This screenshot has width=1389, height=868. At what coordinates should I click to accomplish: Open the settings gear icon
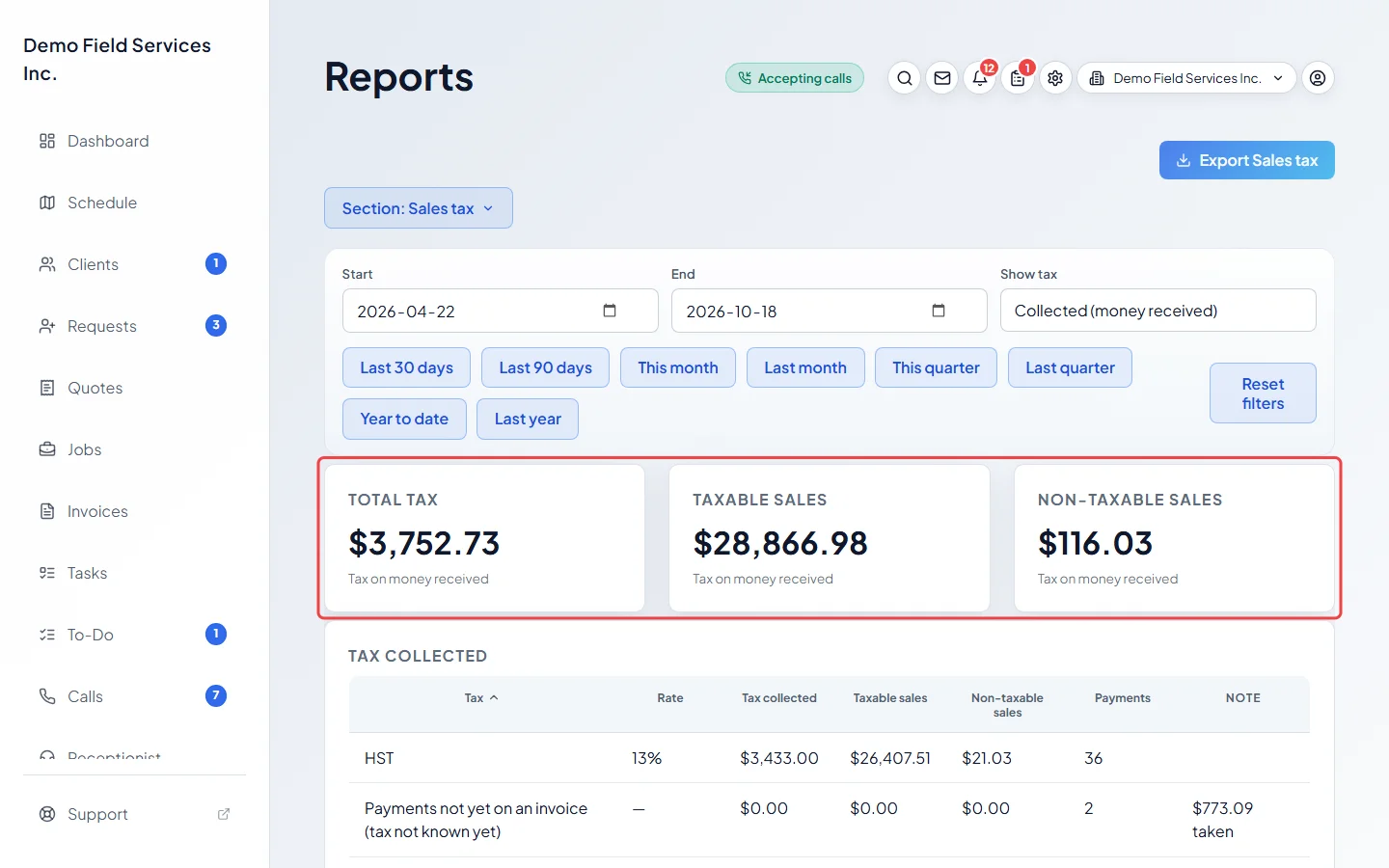click(x=1055, y=78)
